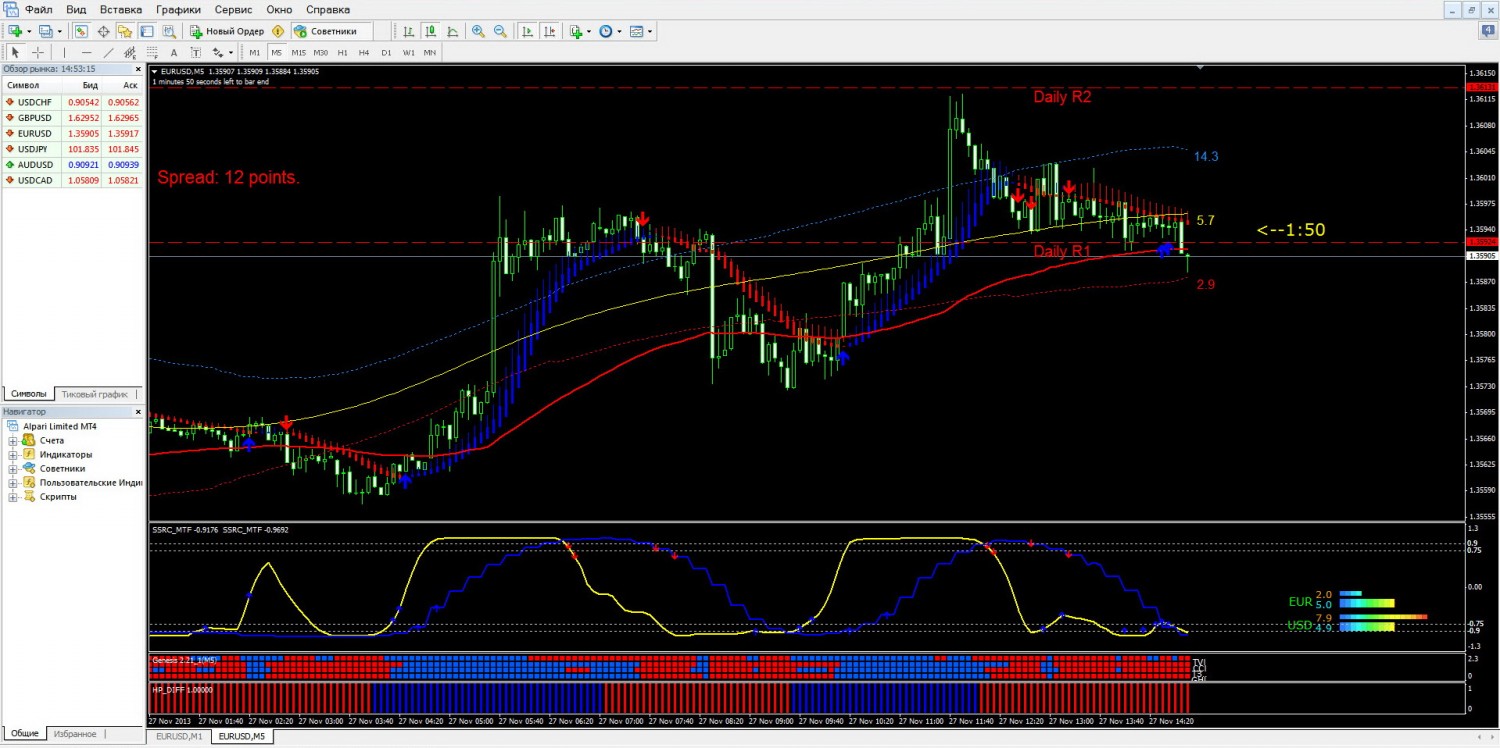The height and width of the screenshot is (748, 1500).
Task: Toggle chart shift button
Action: [x=550, y=31]
